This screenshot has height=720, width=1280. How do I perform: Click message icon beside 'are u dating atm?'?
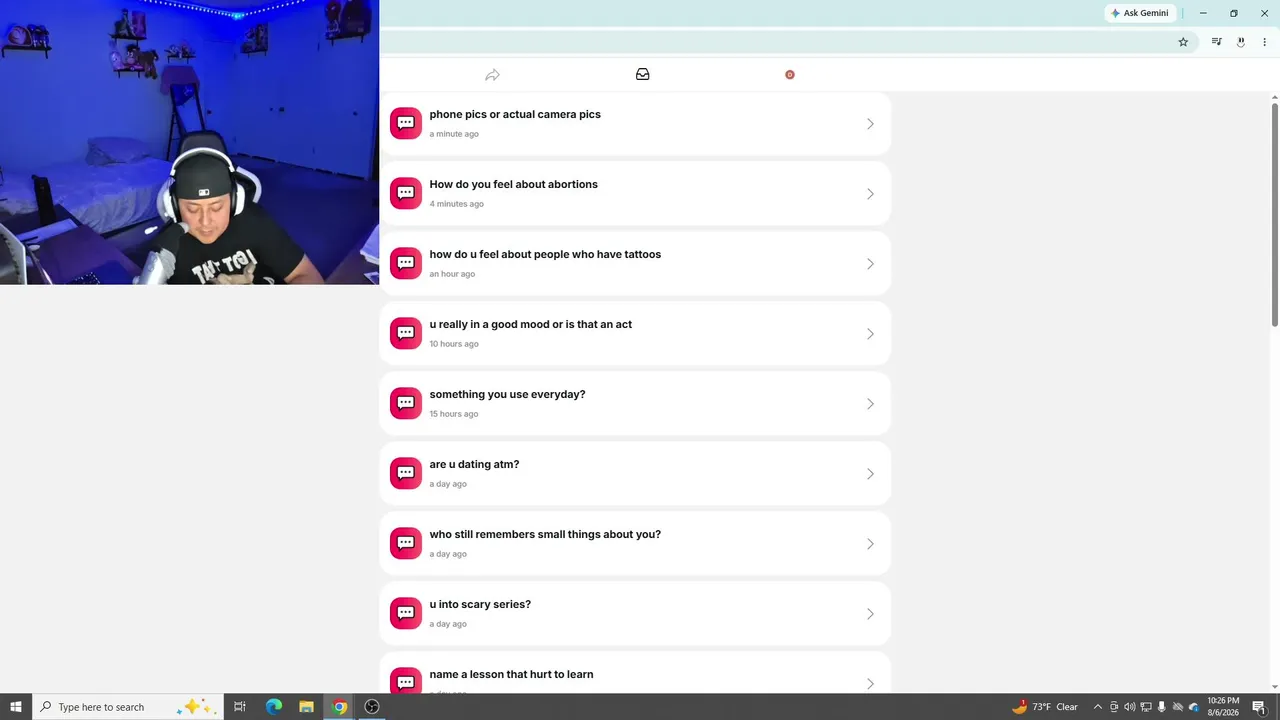(x=406, y=473)
